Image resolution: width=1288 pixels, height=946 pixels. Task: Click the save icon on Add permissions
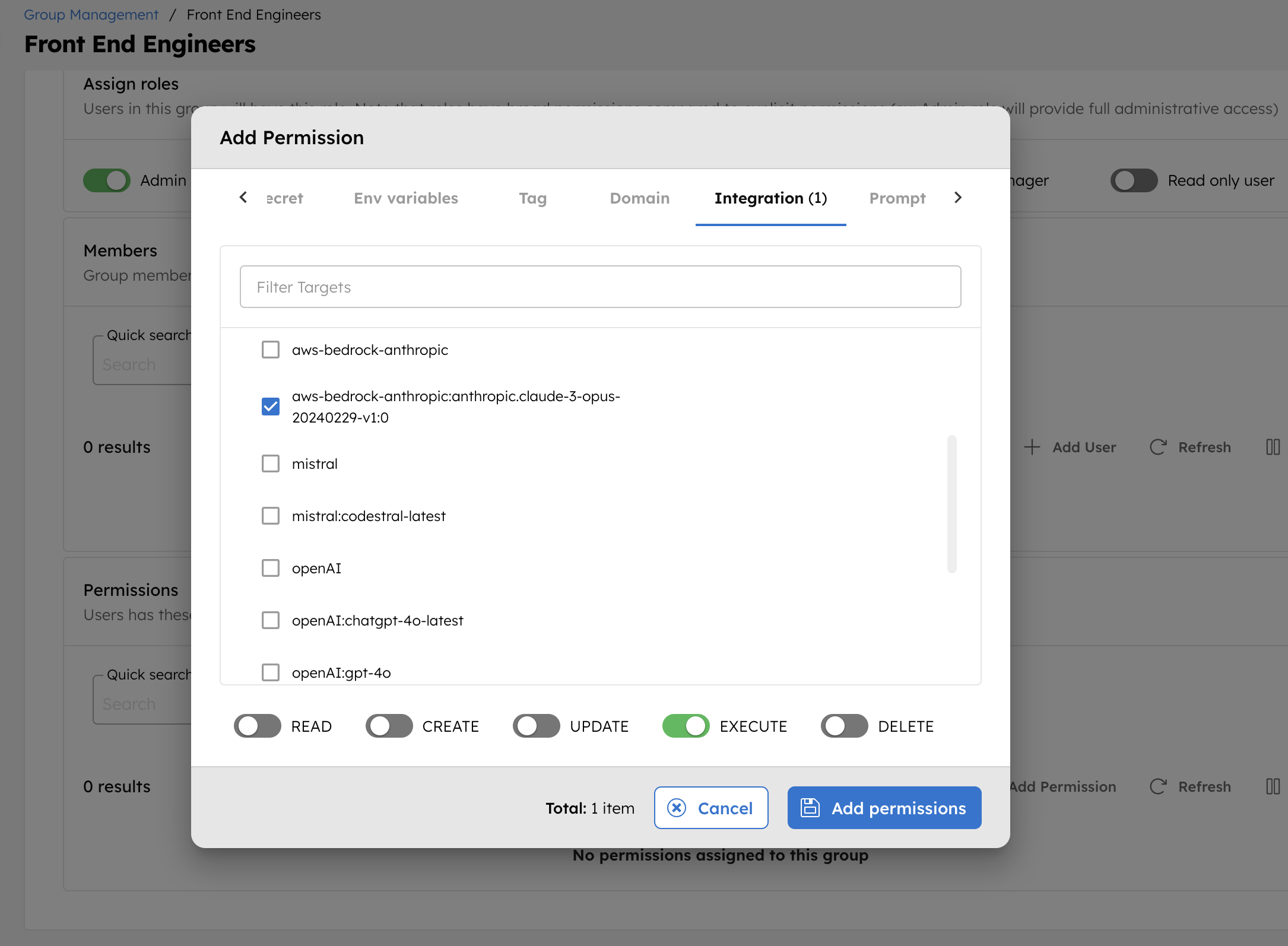[x=810, y=808]
